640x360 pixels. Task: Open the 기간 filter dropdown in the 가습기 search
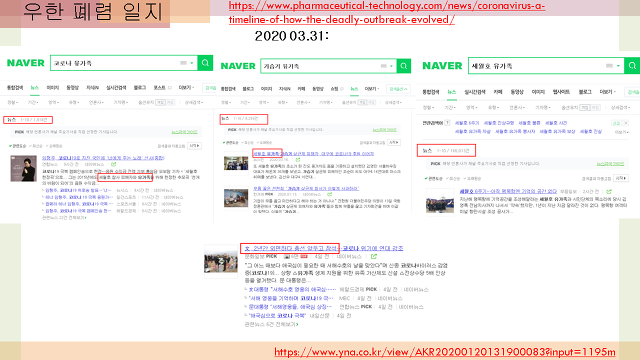click(x=244, y=102)
